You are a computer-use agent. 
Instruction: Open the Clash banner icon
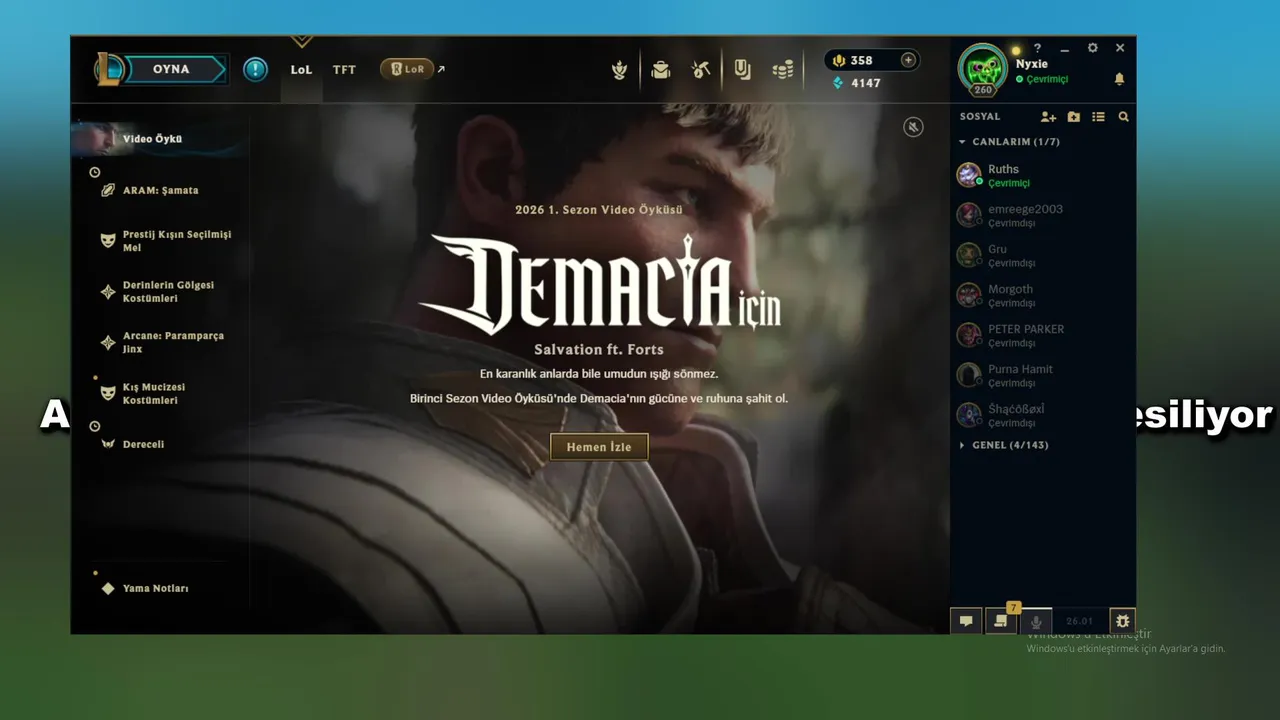click(x=742, y=69)
